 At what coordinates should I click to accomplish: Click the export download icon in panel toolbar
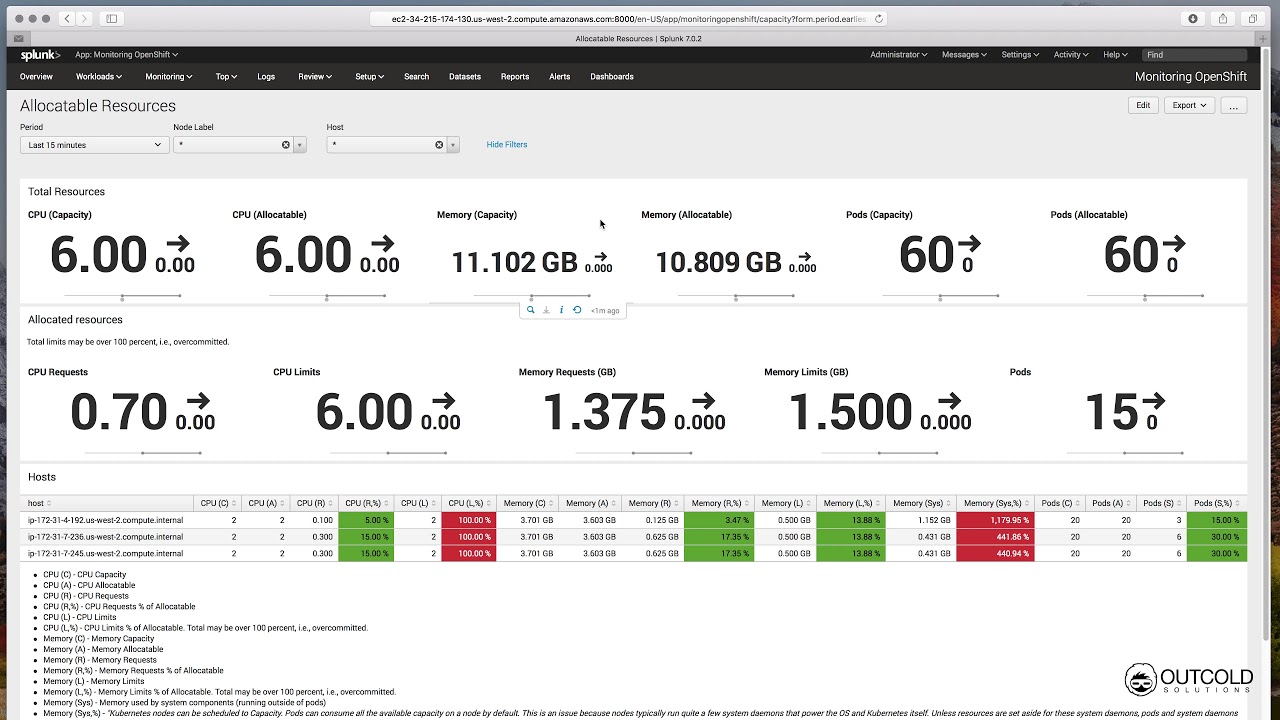546,310
